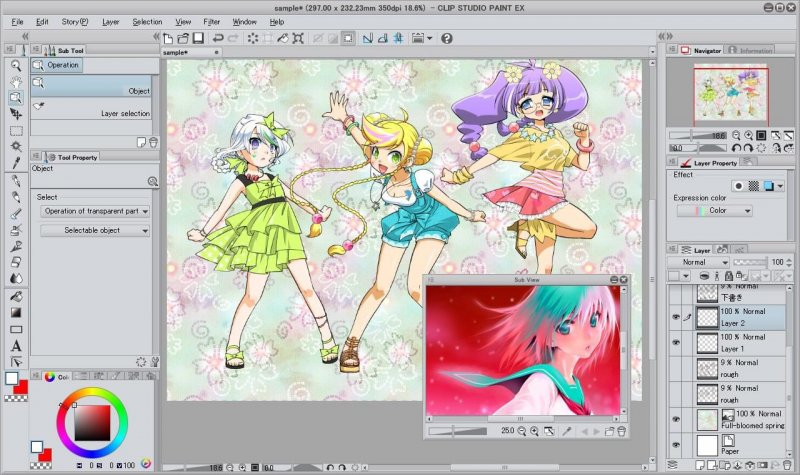Viewport: 800px width, 475px height.
Task: Hide Layer 2 using eye icon
Action: pos(676,317)
